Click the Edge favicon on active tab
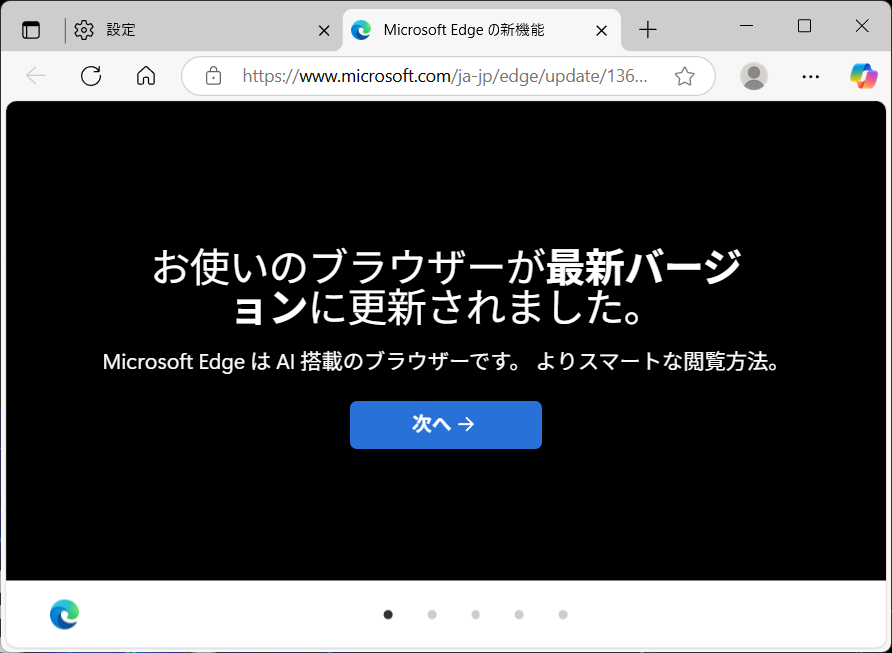The height and width of the screenshot is (653, 892). tap(361, 30)
